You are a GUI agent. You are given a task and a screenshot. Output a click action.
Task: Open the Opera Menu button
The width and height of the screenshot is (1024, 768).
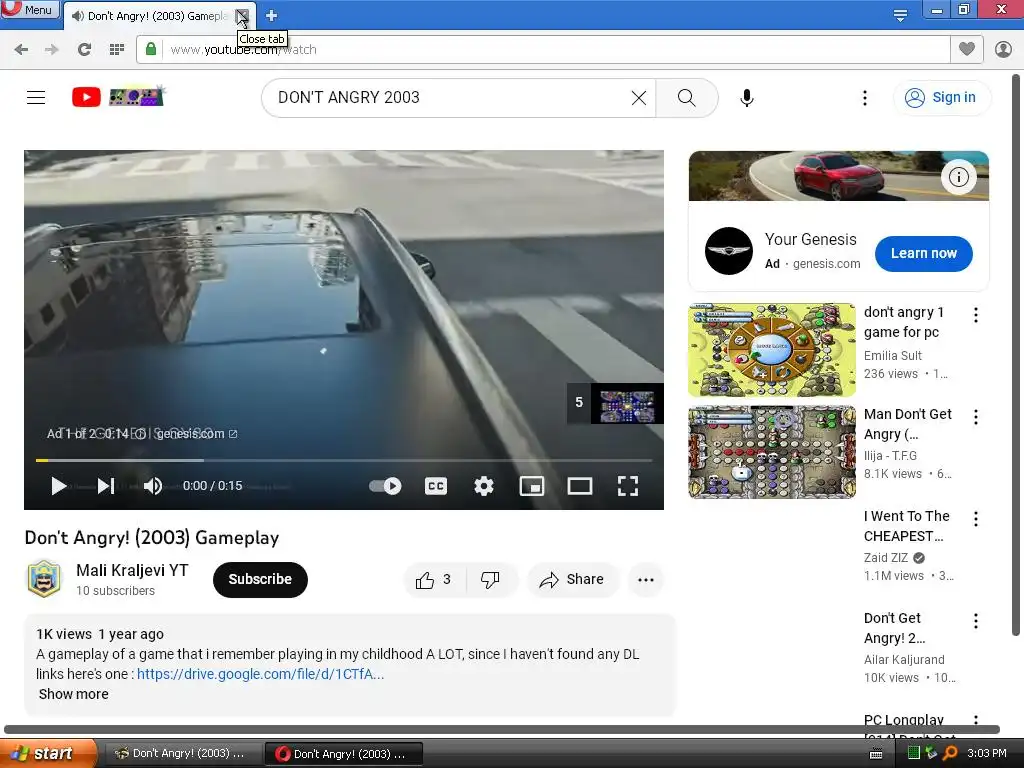tap(29, 9)
